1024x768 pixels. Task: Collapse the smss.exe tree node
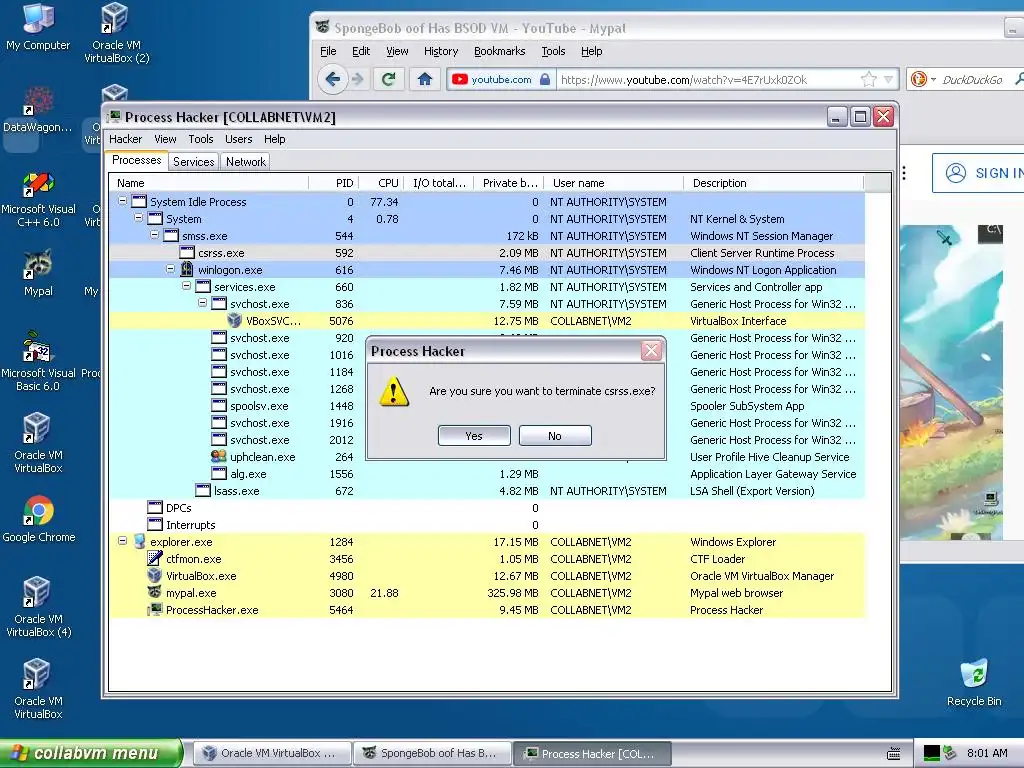coord(155,235)
